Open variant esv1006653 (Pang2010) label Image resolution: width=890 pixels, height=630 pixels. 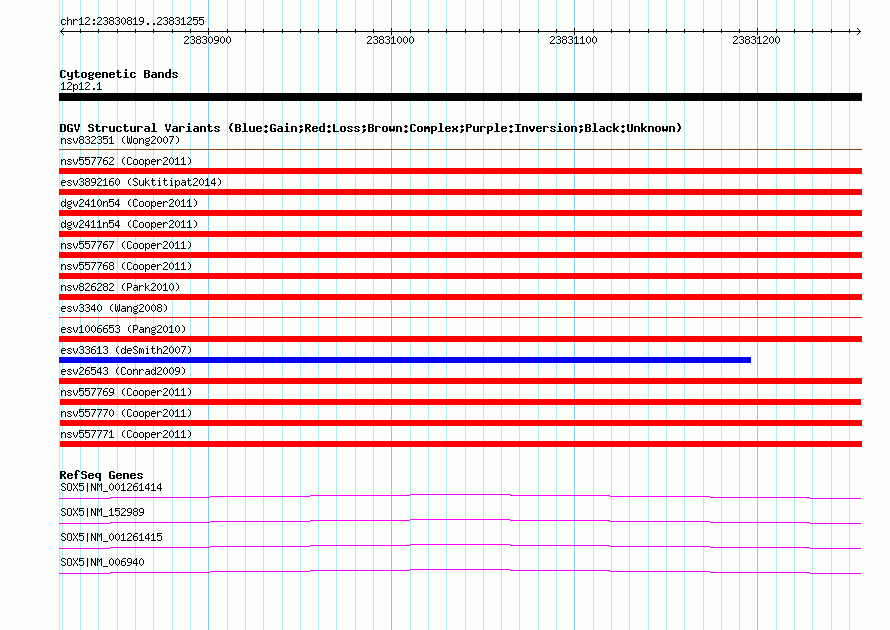[123, 329]
